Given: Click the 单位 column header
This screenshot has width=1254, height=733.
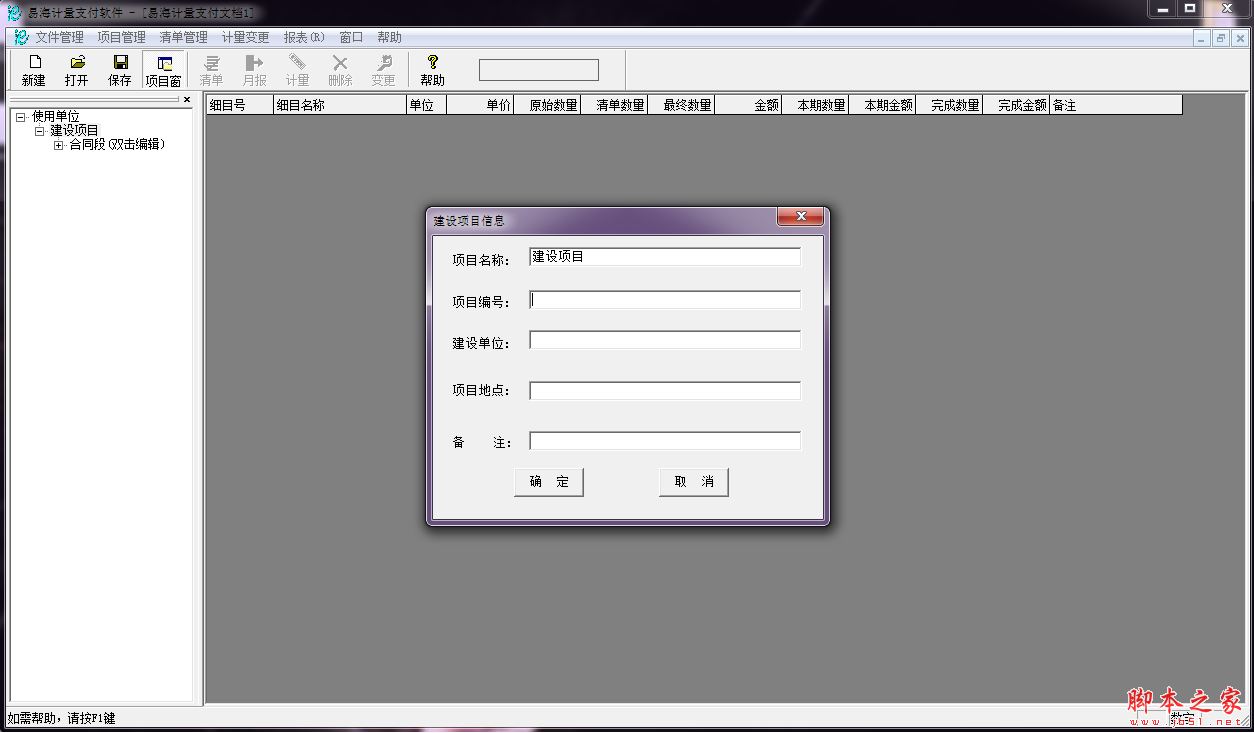Looking at the screenshot, I should coord(427,105).
